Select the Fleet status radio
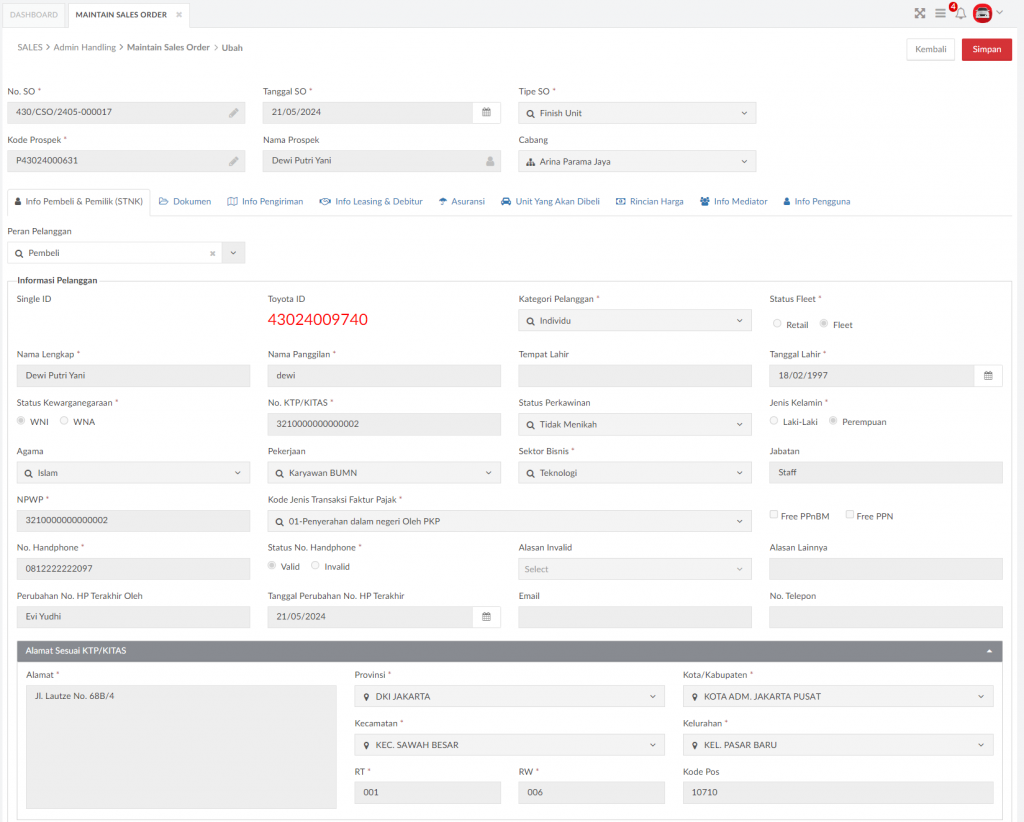The height and width of the screenshot is (822, 1024). [824, 323]
